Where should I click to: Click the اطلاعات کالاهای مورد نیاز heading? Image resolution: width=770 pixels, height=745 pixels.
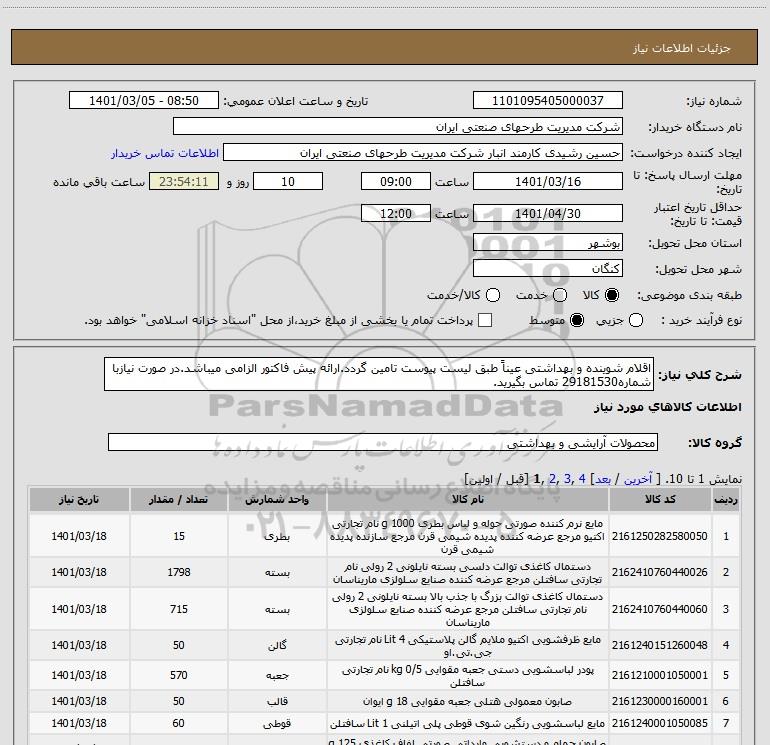pos(668,407)
